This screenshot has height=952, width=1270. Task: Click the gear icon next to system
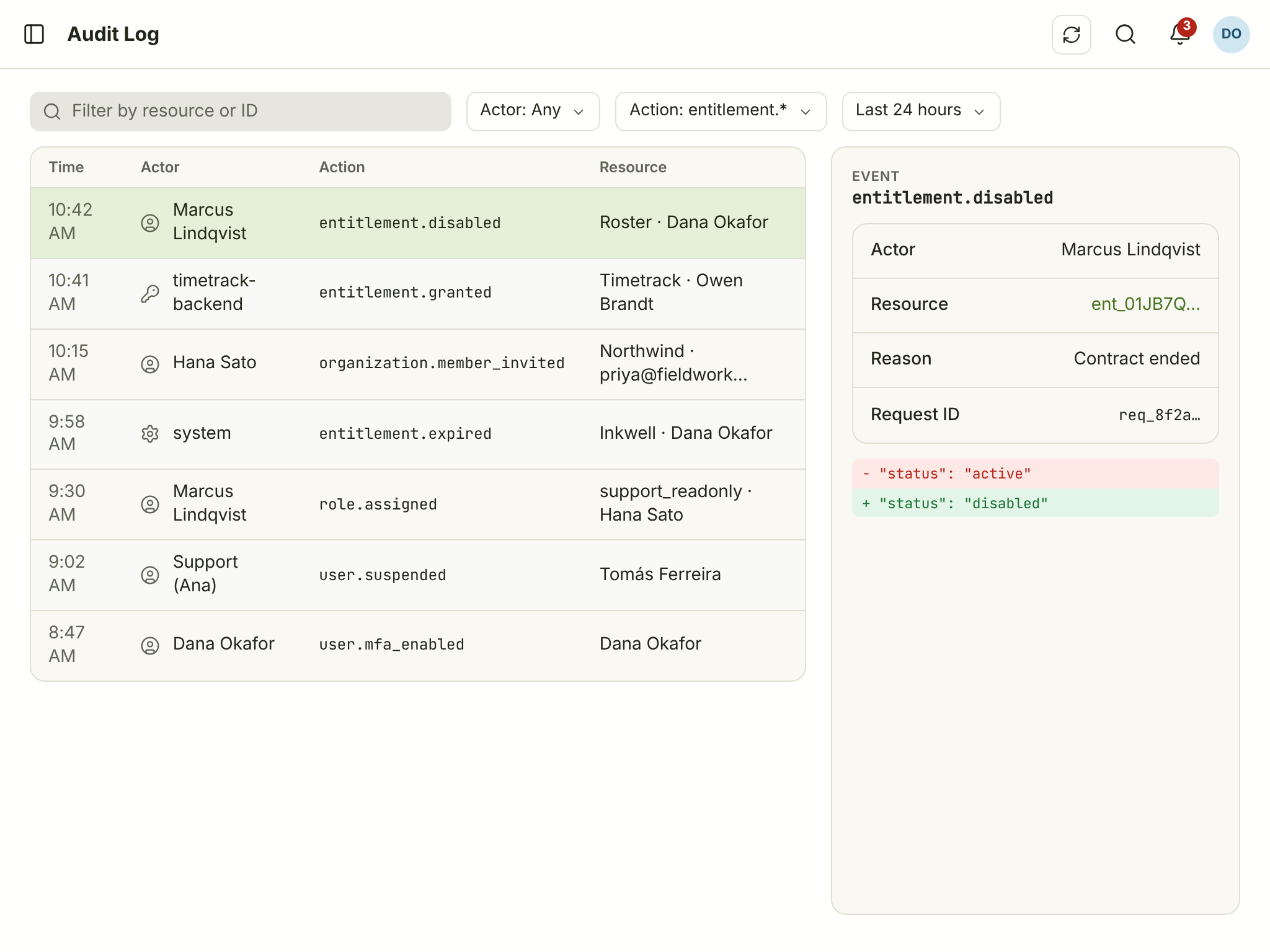click(x=150, y=433)
